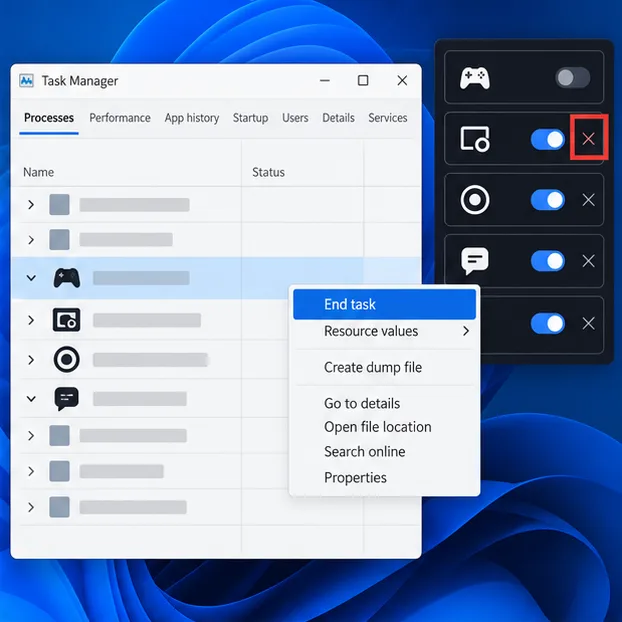Minimize the Task Manager window
This screenshot has width=622, height=622.
pyautogui.click(x=325, y=81)
